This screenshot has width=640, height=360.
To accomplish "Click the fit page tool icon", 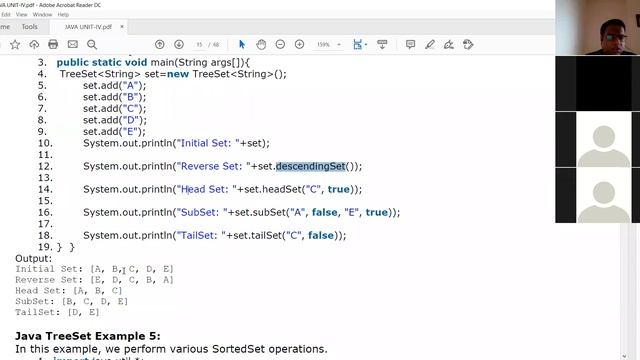I will [358, 44].
